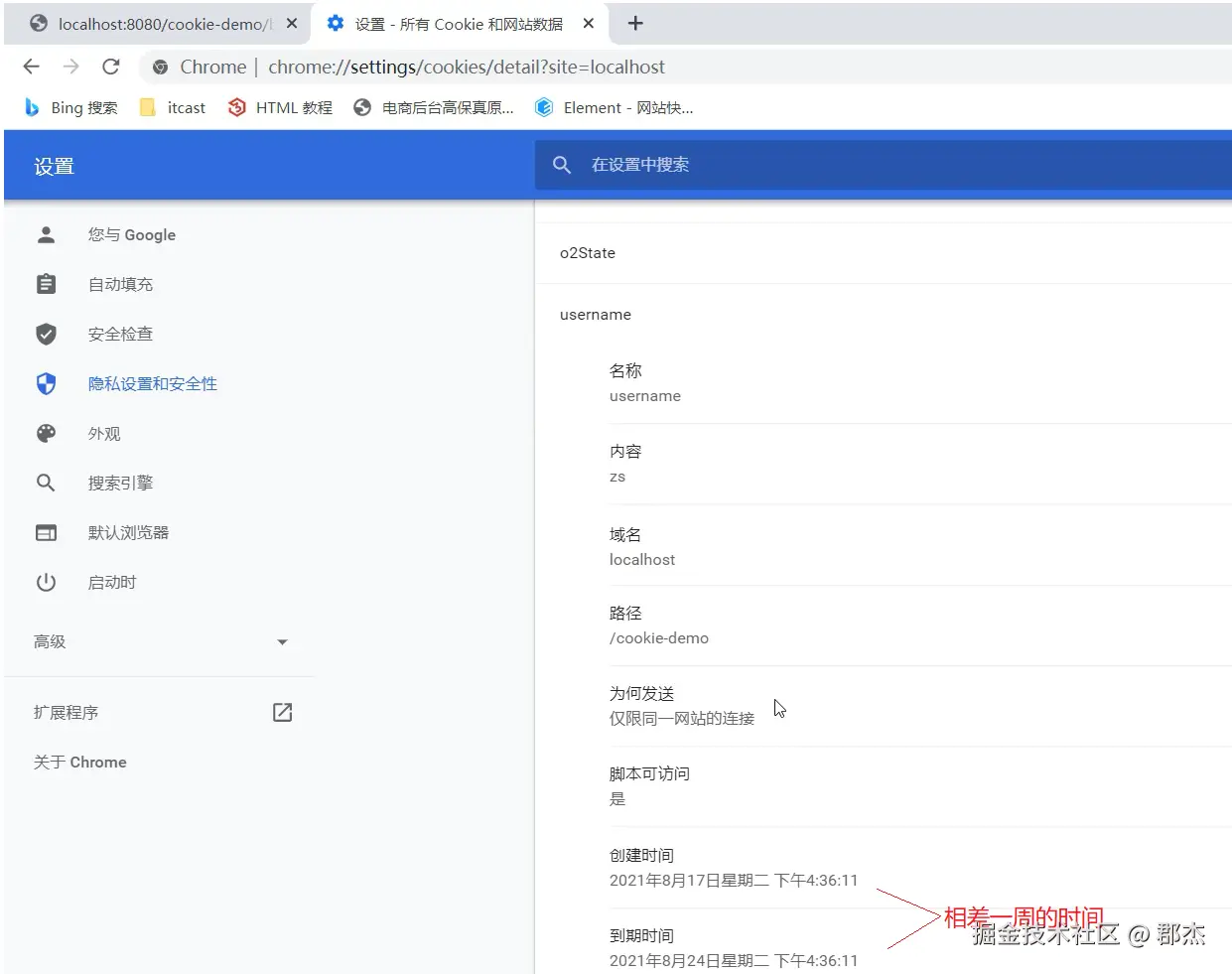This screenshot has width=1232, height=974.
Task: Open the Element 网站快 bookmark
Action: (x=615, y=107)
